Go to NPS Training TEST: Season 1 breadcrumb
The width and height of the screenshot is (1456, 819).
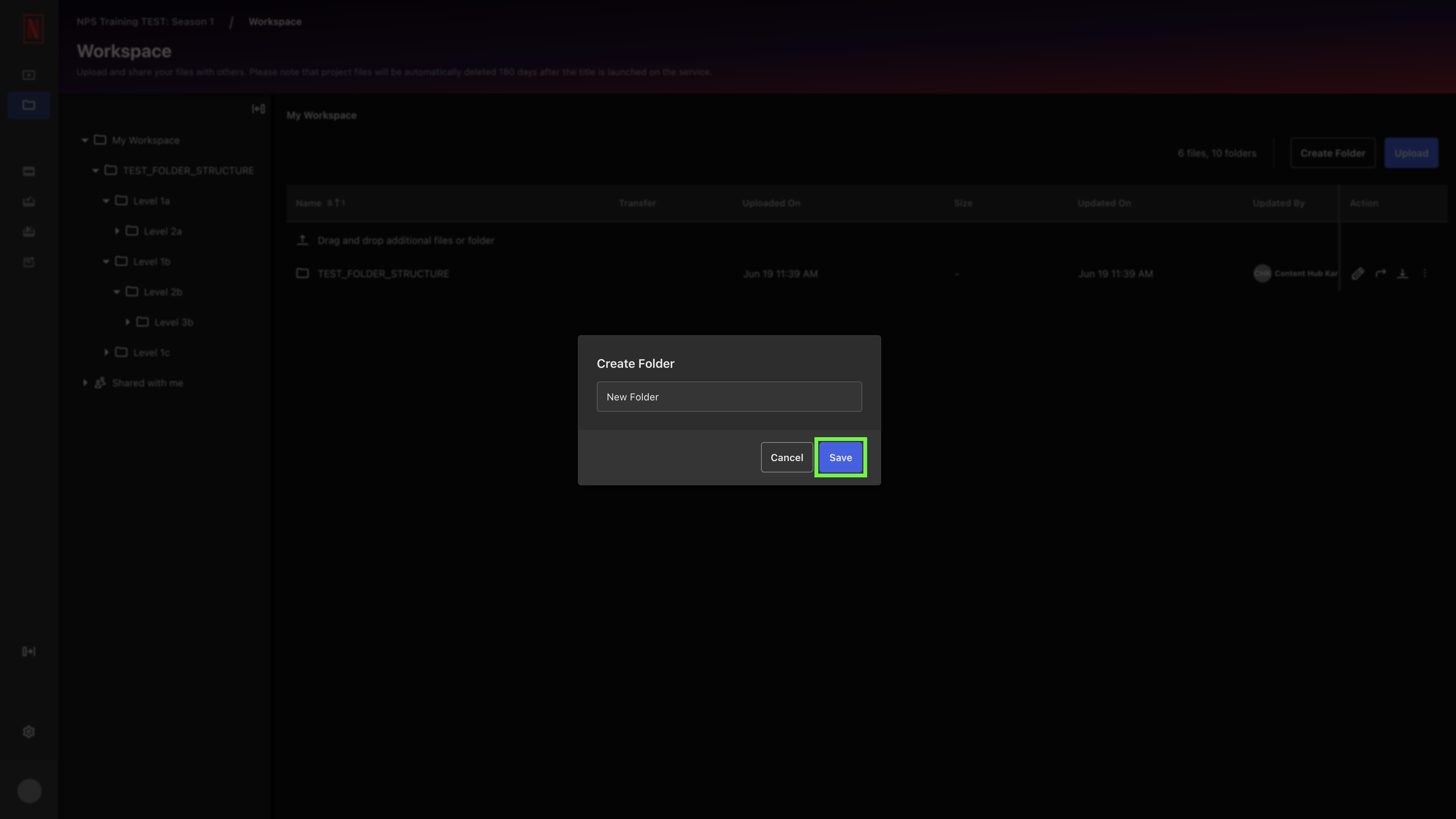[145, 22]
